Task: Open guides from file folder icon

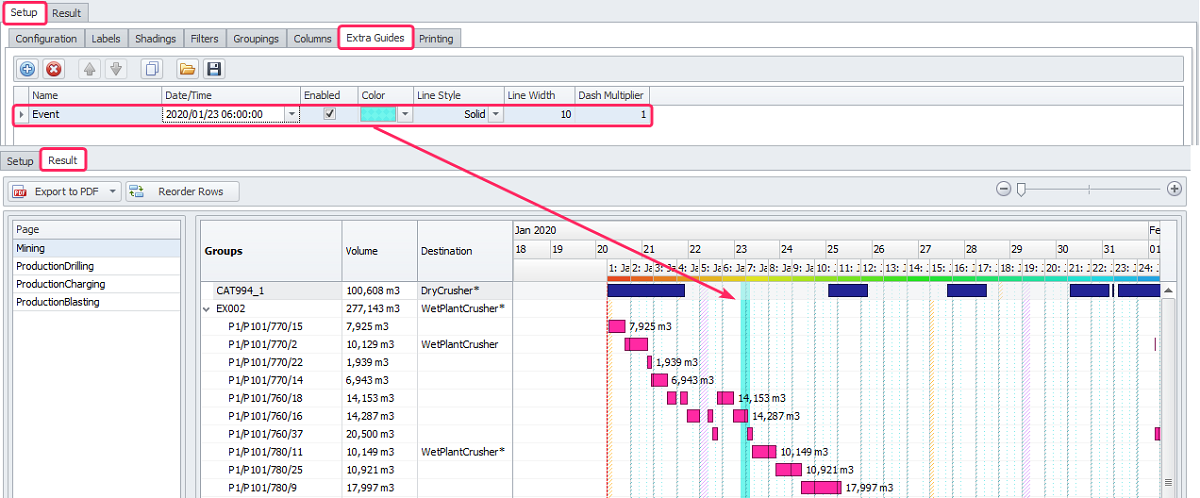Action: pyautogui.click(x=186, y=69)
